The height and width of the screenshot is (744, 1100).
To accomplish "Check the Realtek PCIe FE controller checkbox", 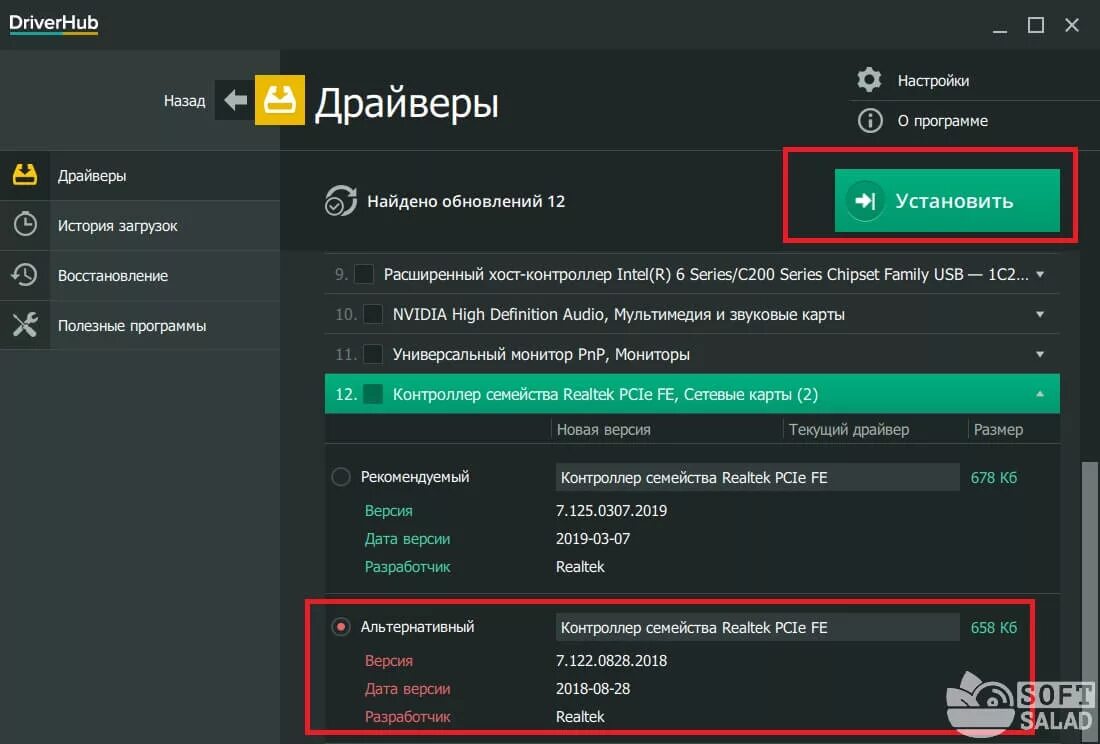I will [x=373, y=394].
